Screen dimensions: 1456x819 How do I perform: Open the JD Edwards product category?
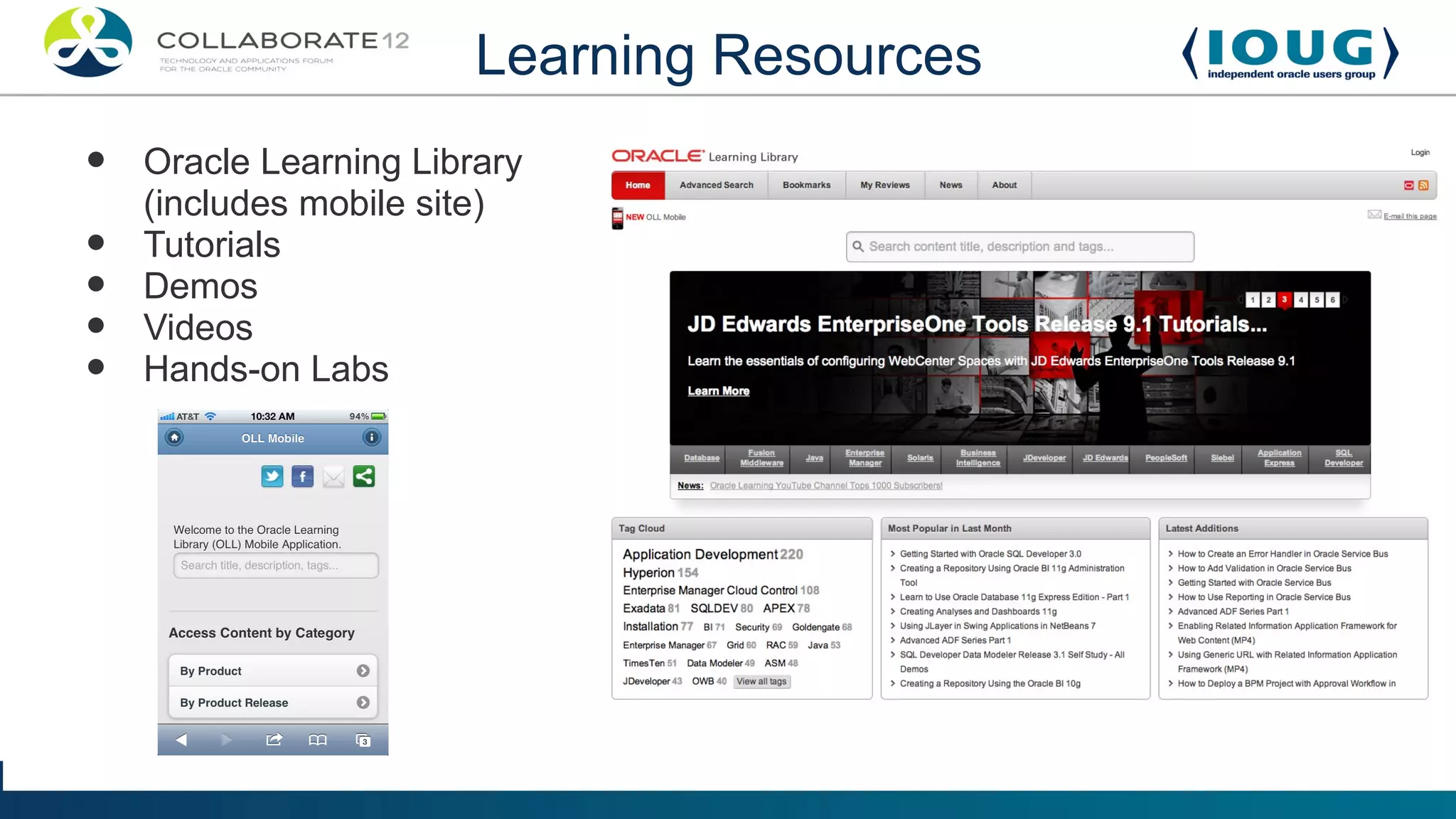coord(1105,458)
